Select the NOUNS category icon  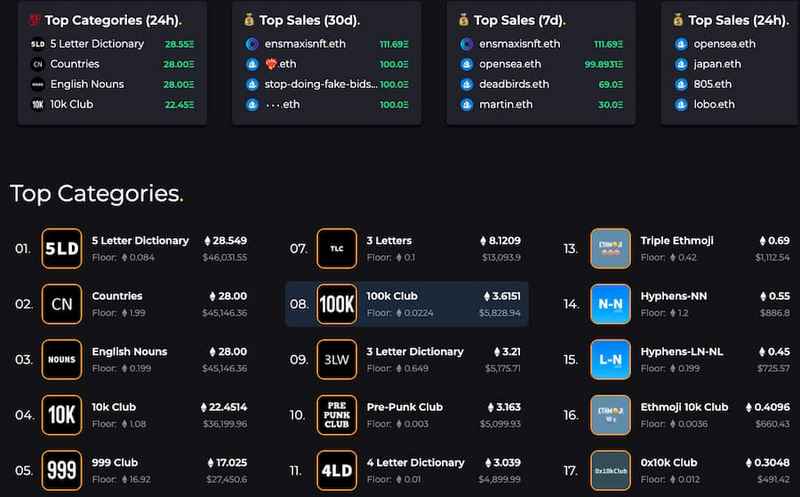(x=61, y=359)
